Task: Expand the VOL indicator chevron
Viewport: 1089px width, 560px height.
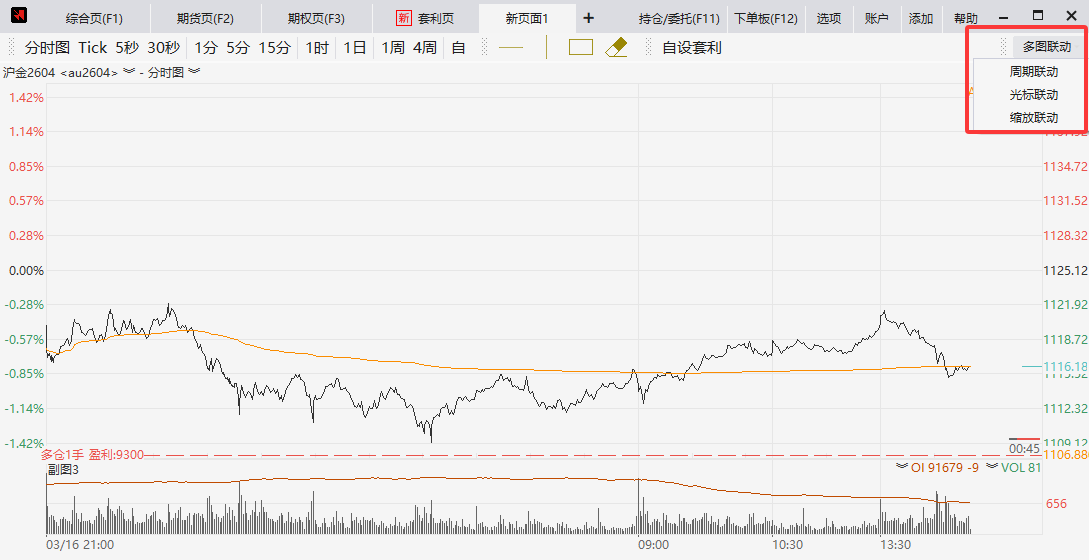Action: 991,466
